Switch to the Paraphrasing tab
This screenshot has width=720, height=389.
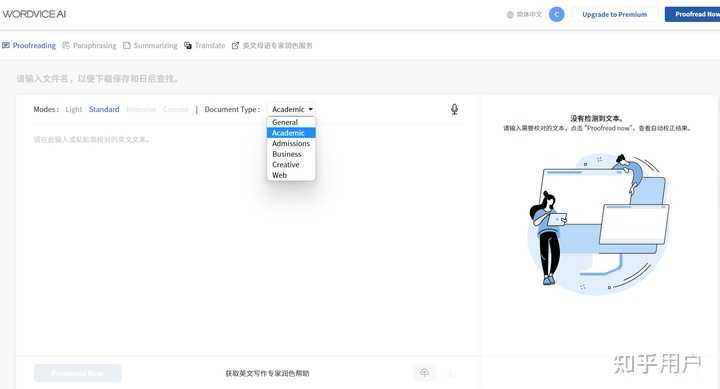point(90,45)
